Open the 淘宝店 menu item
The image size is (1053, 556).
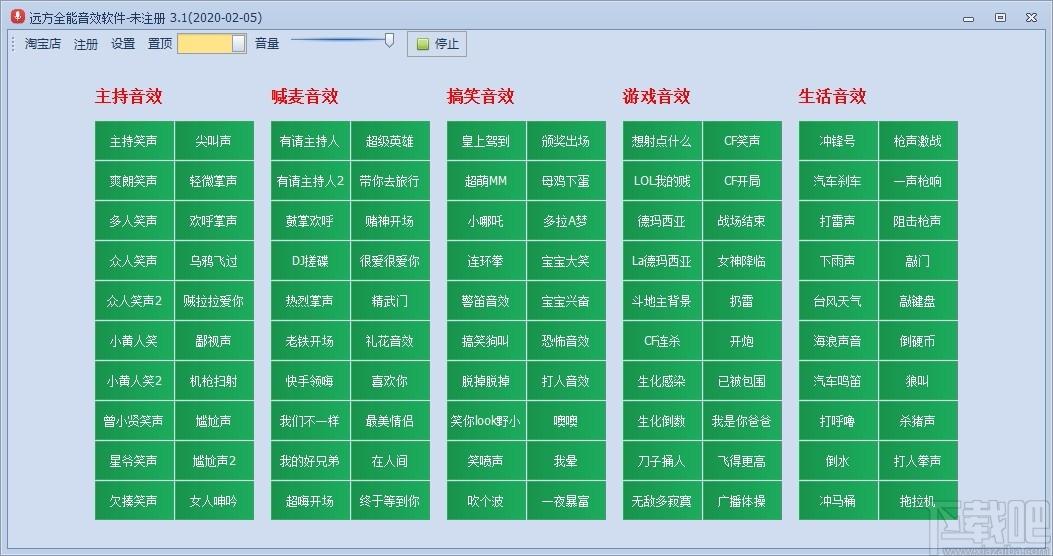coord(43,44)
